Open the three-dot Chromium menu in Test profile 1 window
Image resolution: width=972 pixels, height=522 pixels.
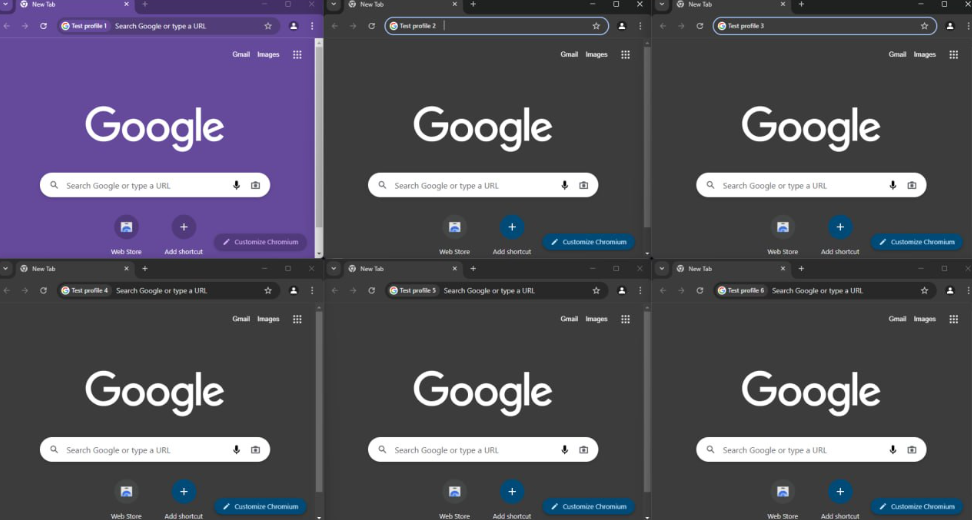[312, 26]
